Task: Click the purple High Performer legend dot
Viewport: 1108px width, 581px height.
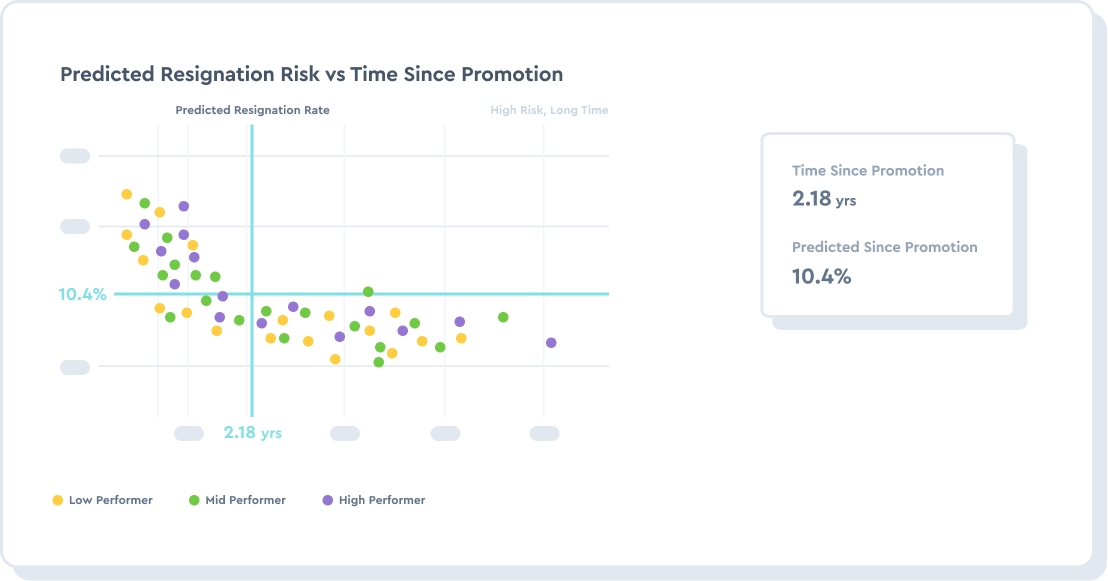Action: [x=328, y=500]
